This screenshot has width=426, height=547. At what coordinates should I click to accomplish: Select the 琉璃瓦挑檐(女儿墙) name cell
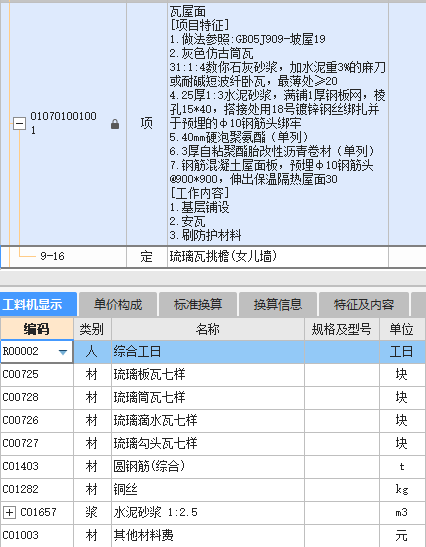tap(278, 257)
